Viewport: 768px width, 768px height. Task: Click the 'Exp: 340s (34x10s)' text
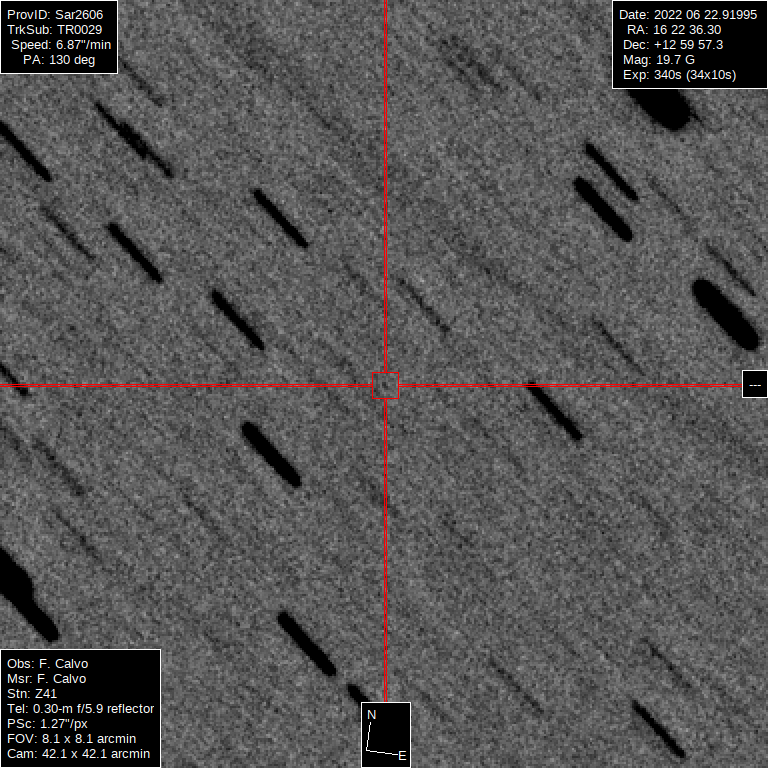679,75
